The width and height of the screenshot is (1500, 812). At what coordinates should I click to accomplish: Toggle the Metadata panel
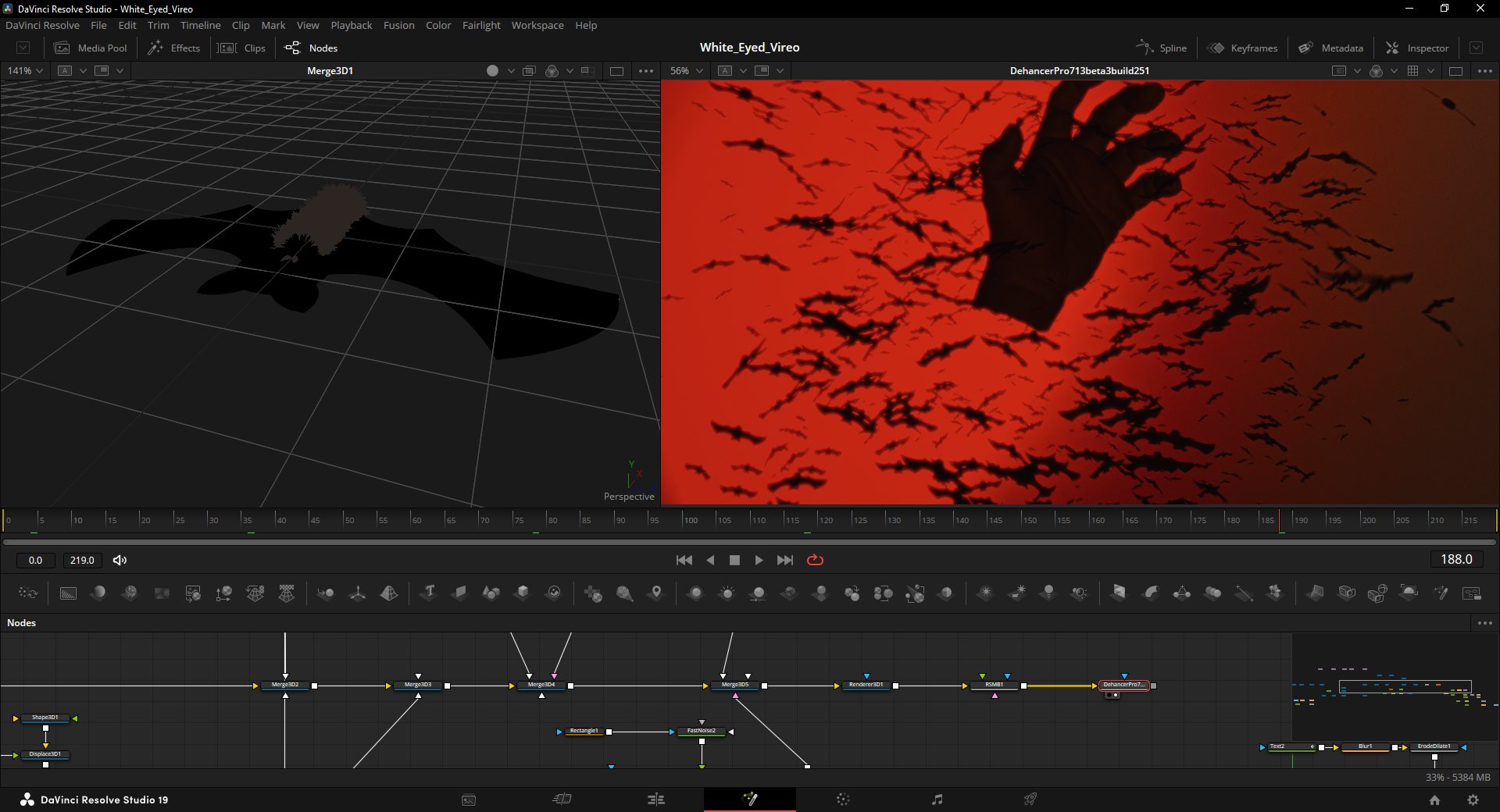(x=1331, y=48)
